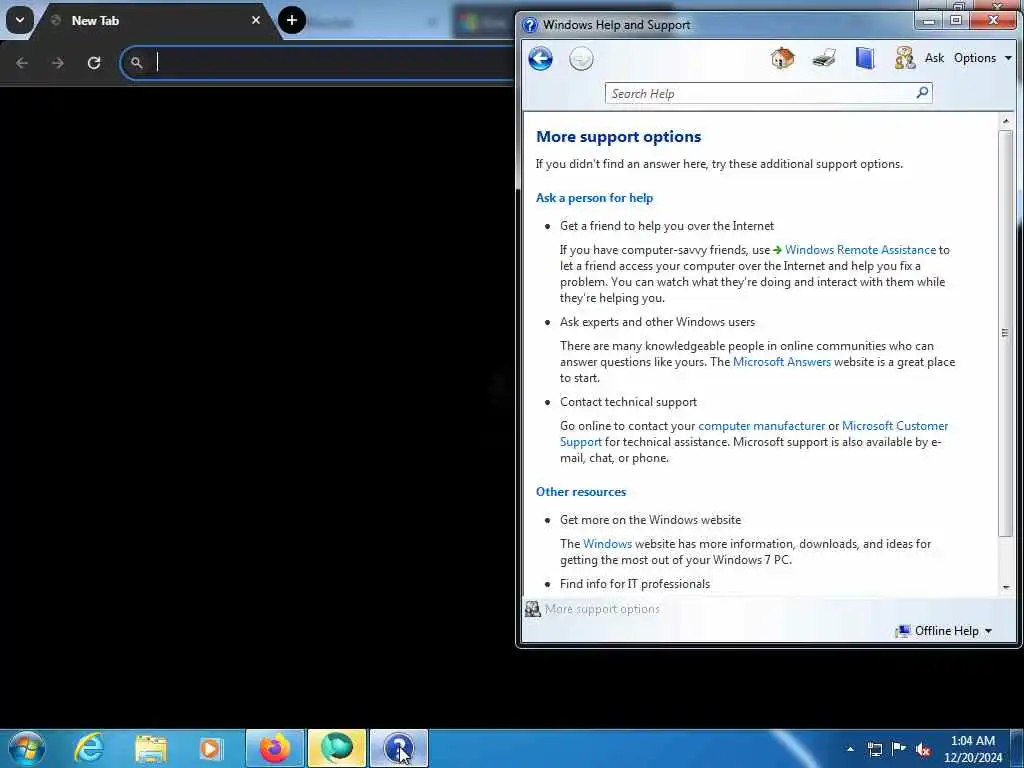Click the Help window title bar icon

pyautogui.click(x=530, y=25)
